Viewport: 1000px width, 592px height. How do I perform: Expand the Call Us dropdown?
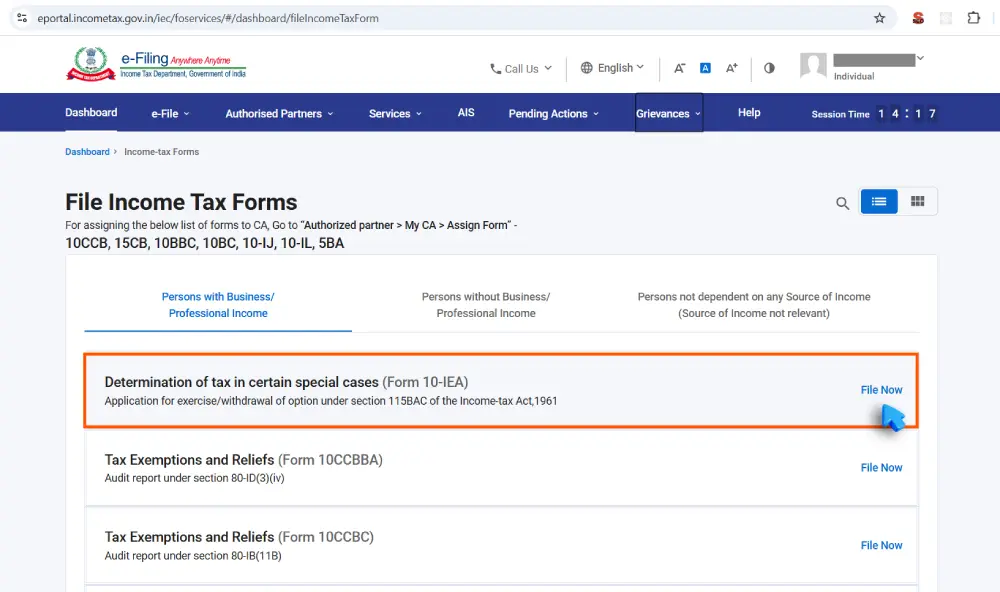click(x=520, y=69)
